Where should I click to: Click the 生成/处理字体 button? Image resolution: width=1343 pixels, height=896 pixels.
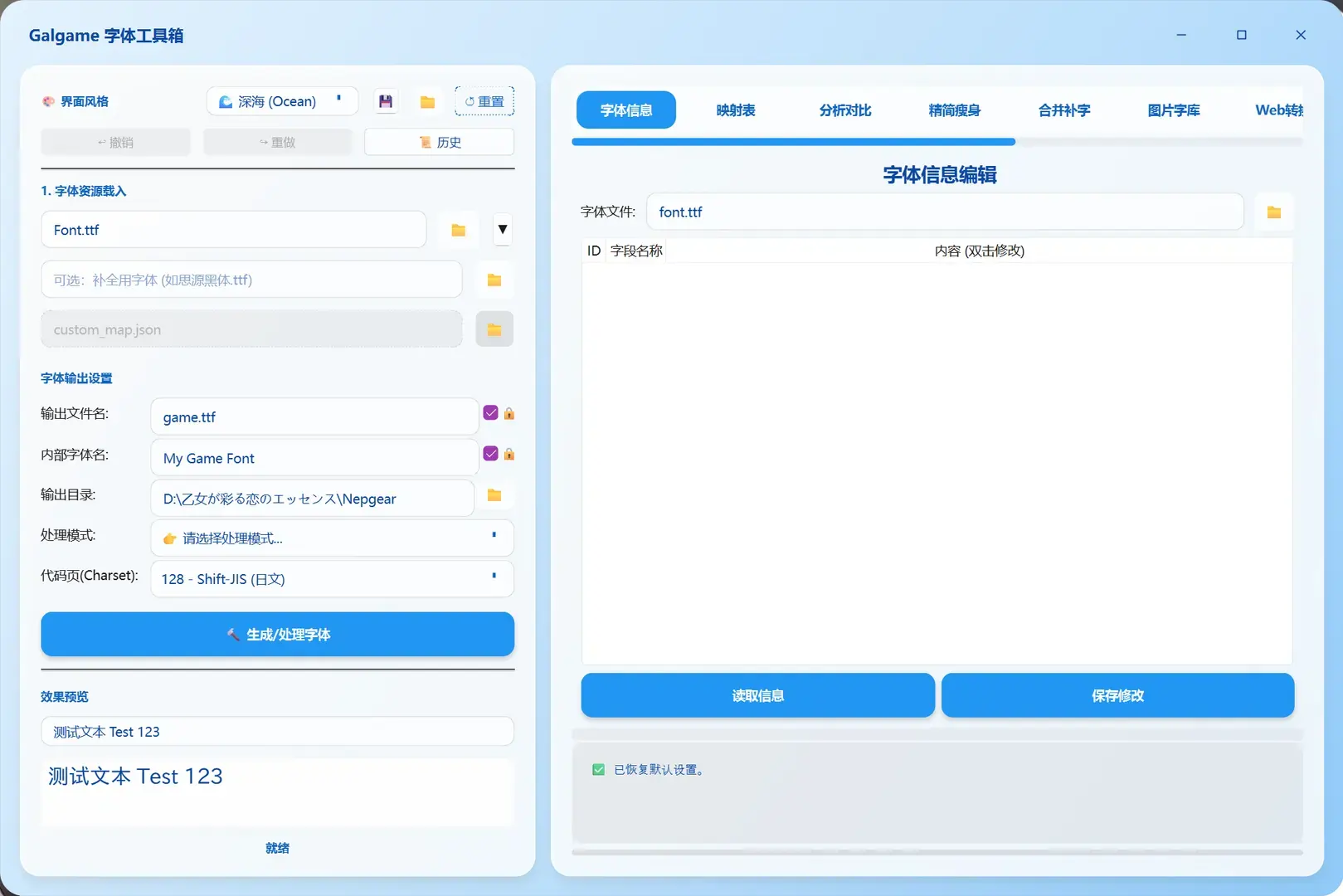point(277,635)
